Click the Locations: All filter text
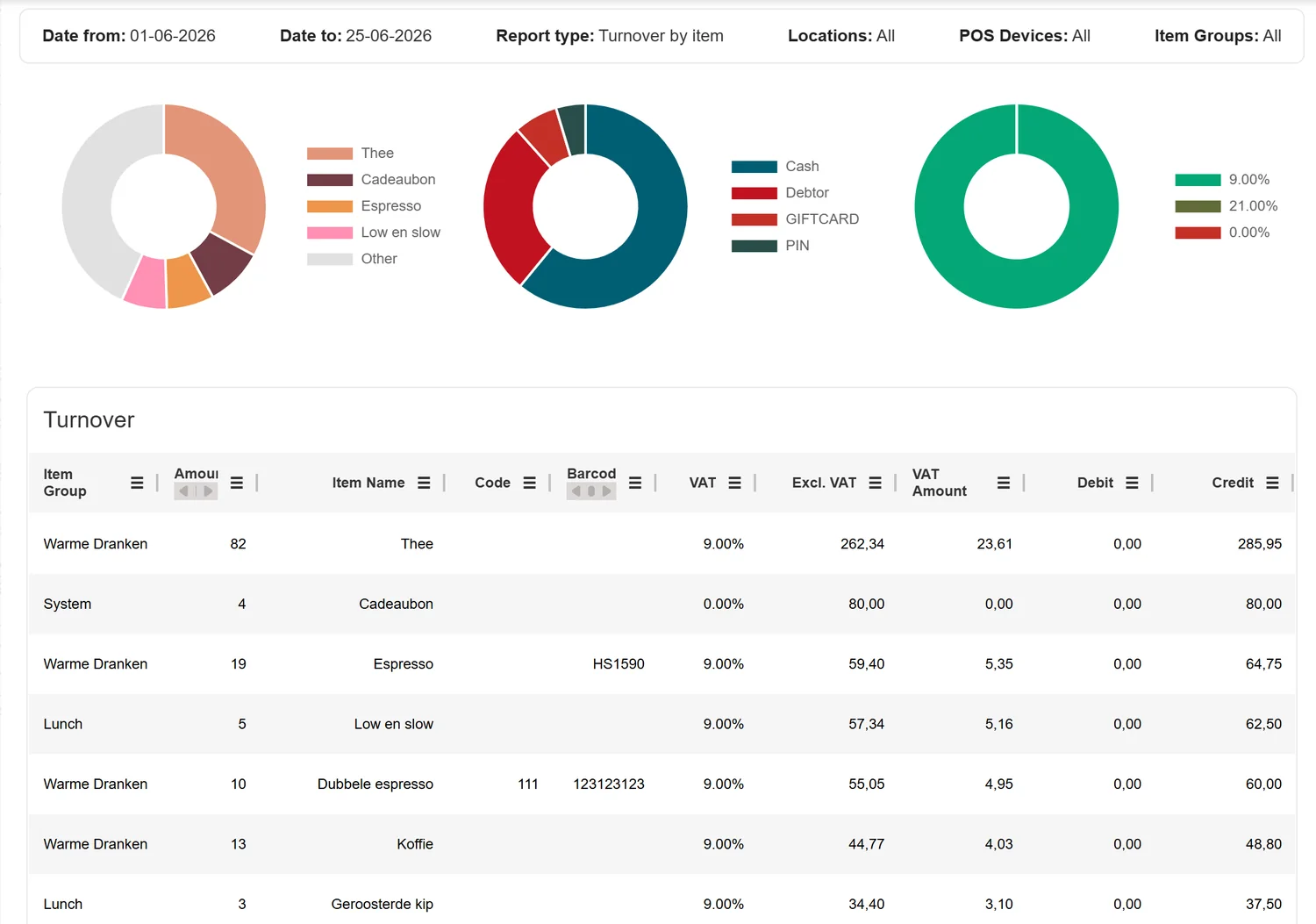This screenshot has height=924, width=1316. click(841, 36)
